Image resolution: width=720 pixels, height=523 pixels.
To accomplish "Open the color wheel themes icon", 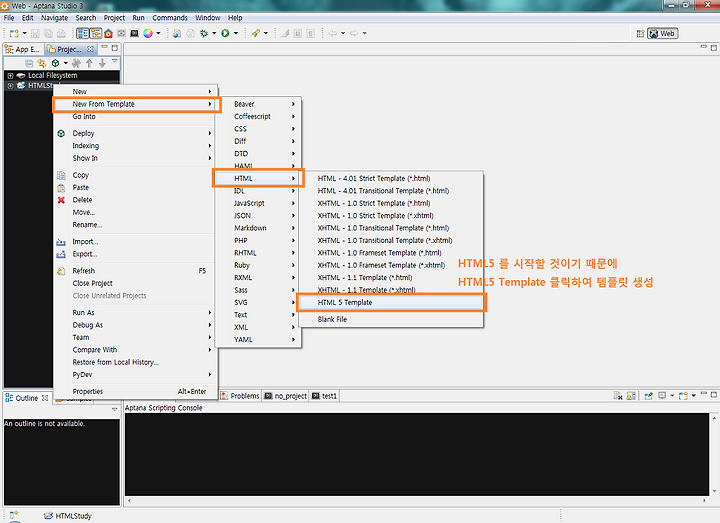I will click(x=148, y=33).
